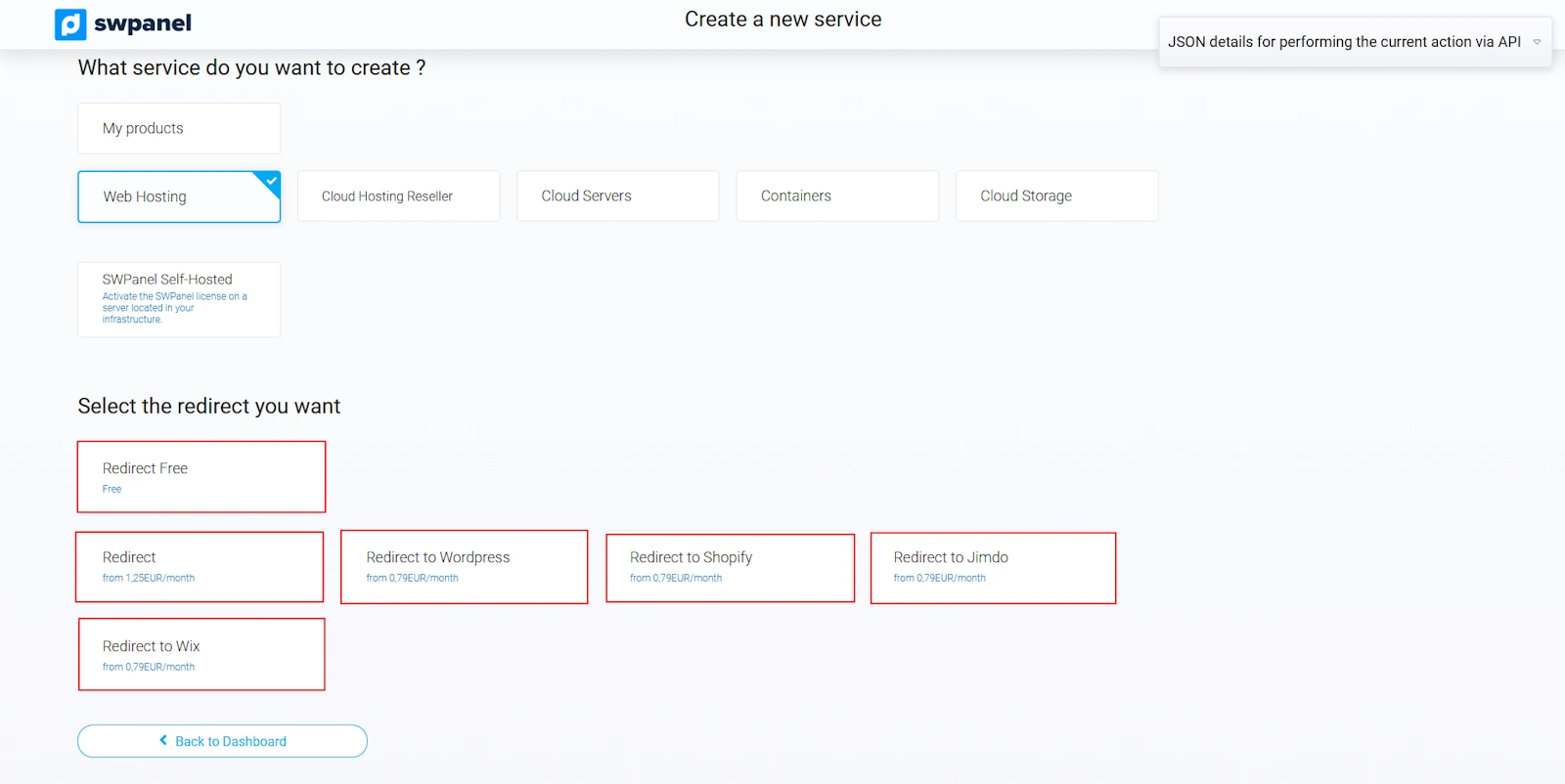Screen dimensions: 1565x784
Task: Click the blue checkmark on Web Hosting
Action: pos(271,181)
